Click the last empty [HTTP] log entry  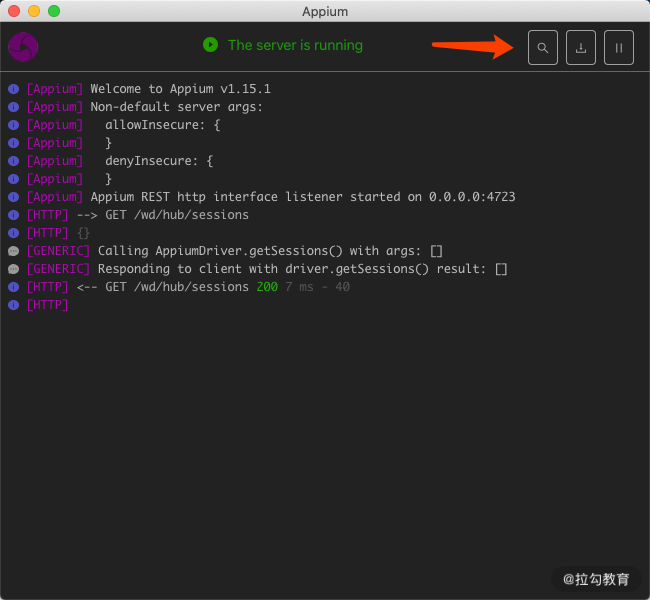pos(47,305)
